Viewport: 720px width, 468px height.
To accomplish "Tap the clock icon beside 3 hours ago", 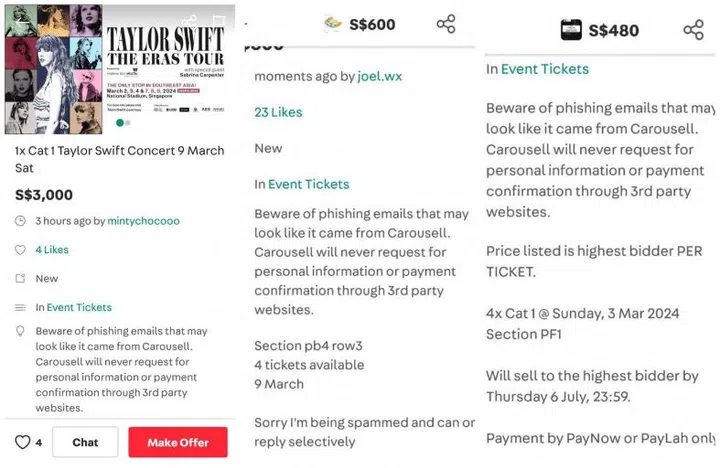I will (20, 221).
